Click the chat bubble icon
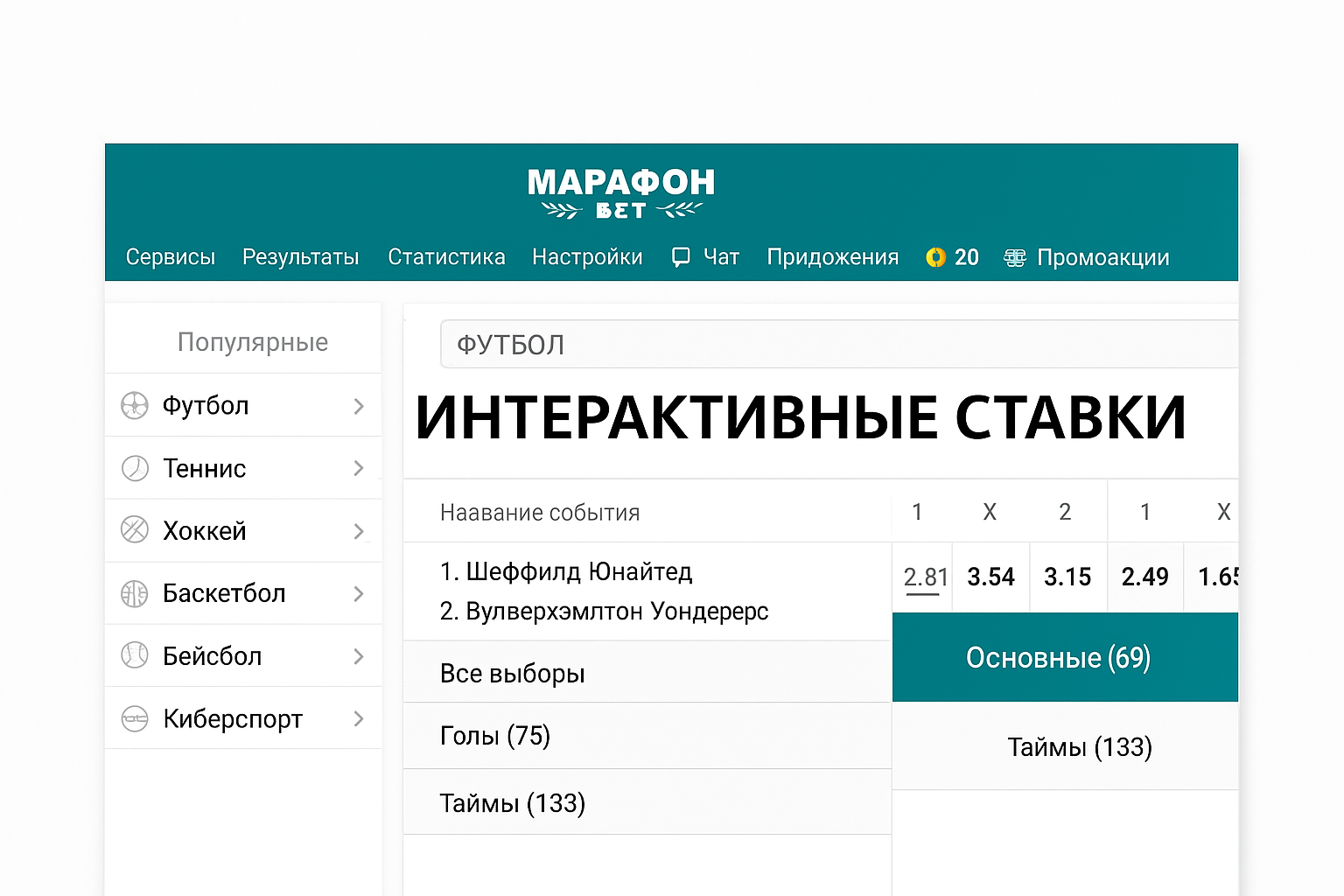1344x896 pixels. pyautogui.click(x=681, y=257)
